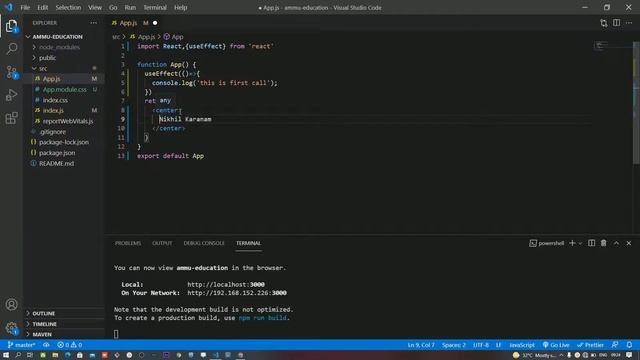
Task: Open editor more actions ellipsis
Action: coord(629,23)
